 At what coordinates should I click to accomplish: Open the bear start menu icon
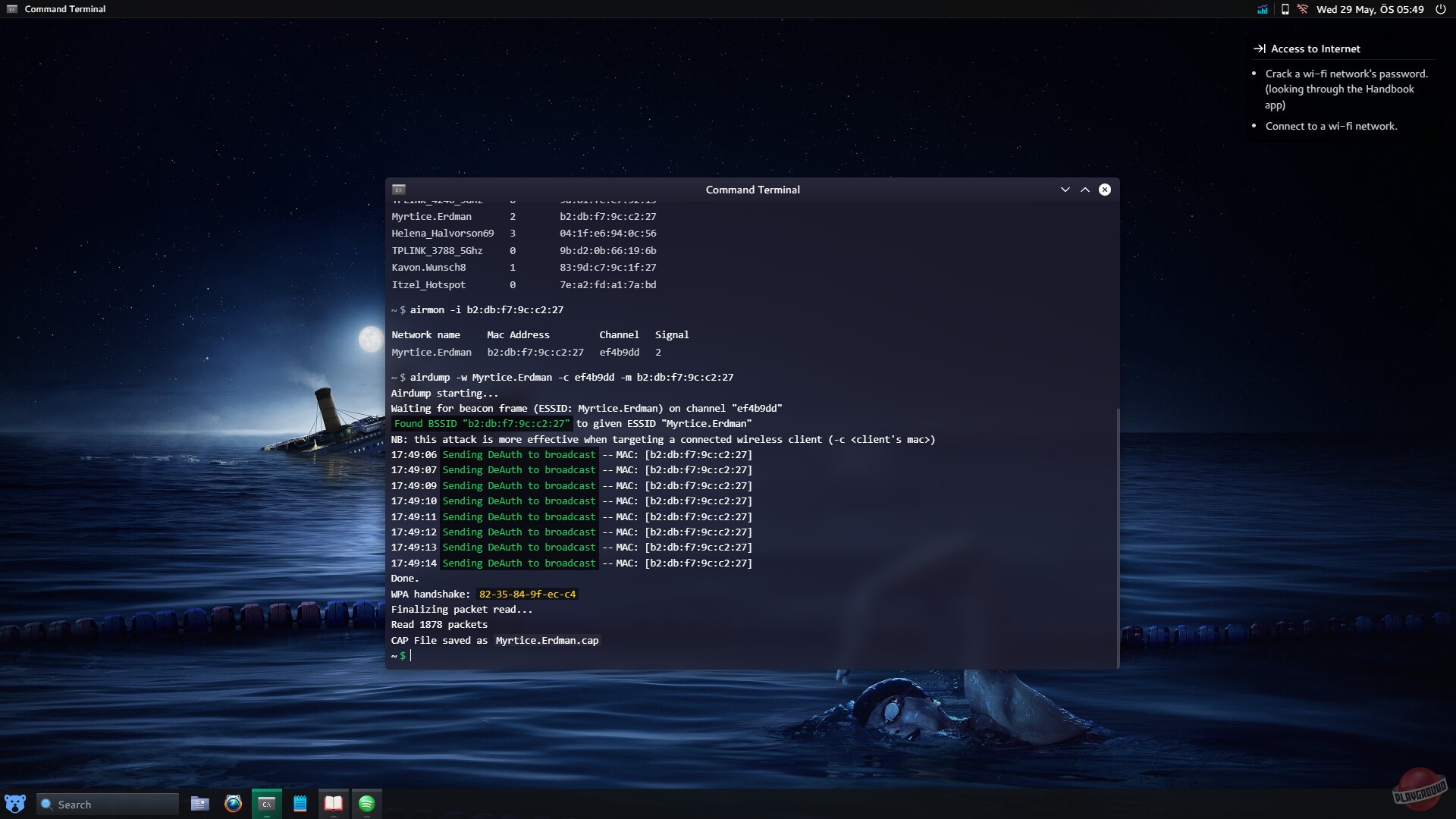(14, 804)
